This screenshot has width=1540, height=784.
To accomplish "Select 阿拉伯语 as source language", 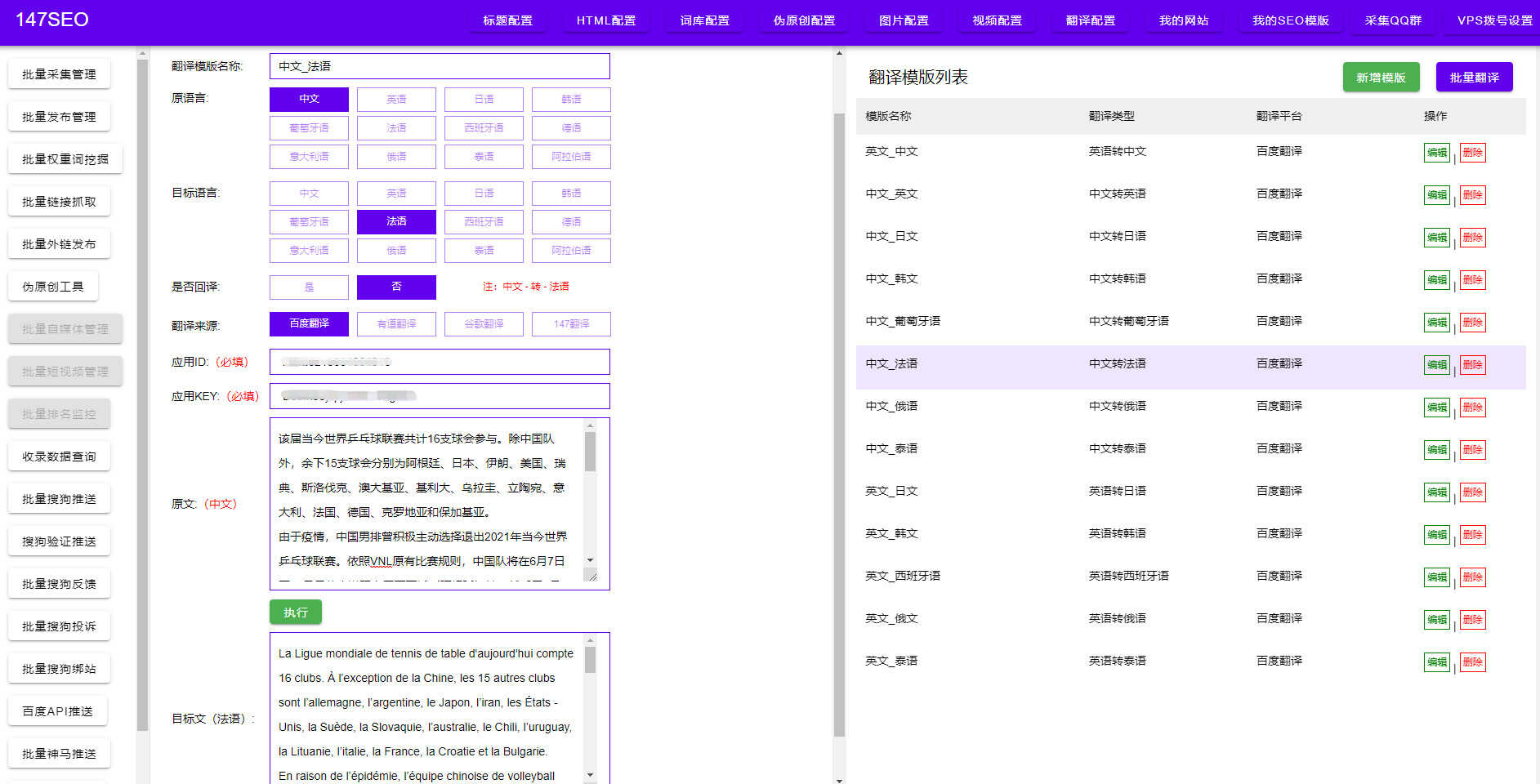I will [571, 157].
